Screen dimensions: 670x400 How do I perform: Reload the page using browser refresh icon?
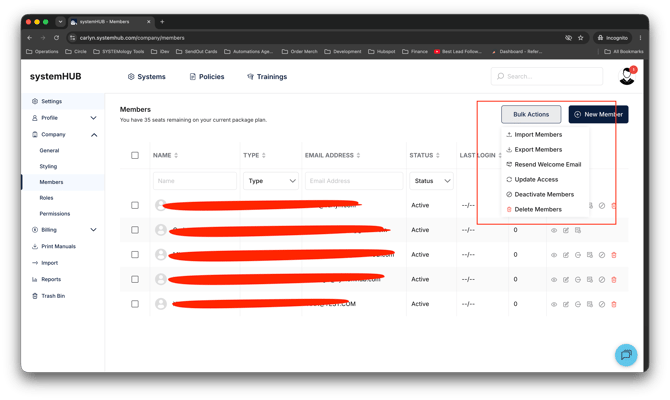(56, 38)
